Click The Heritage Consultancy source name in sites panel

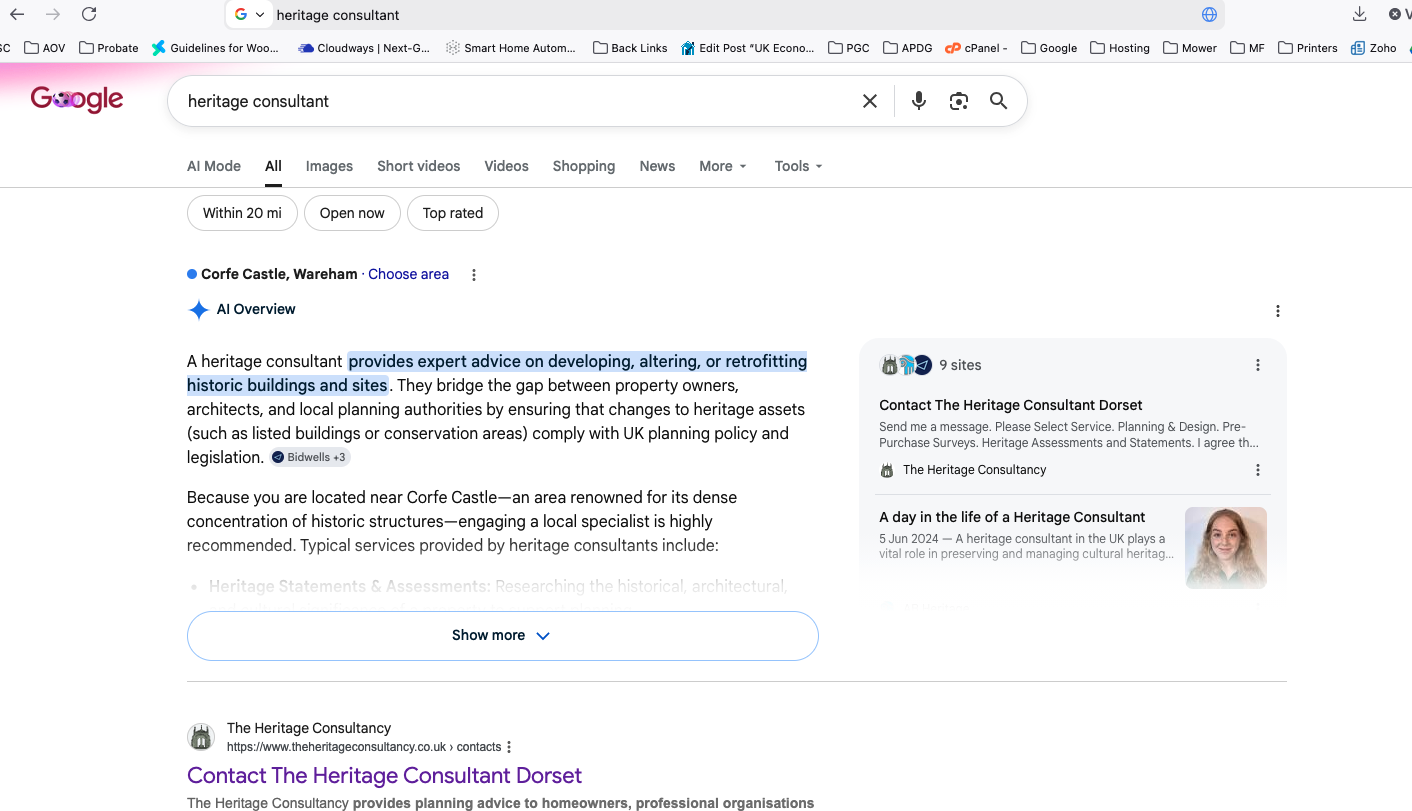click(974, 470)
